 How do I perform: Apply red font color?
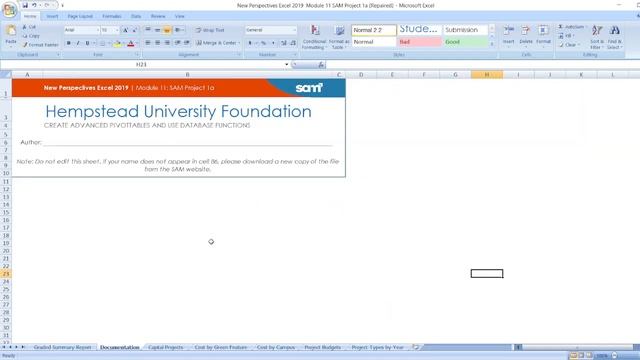click(131, 43)
